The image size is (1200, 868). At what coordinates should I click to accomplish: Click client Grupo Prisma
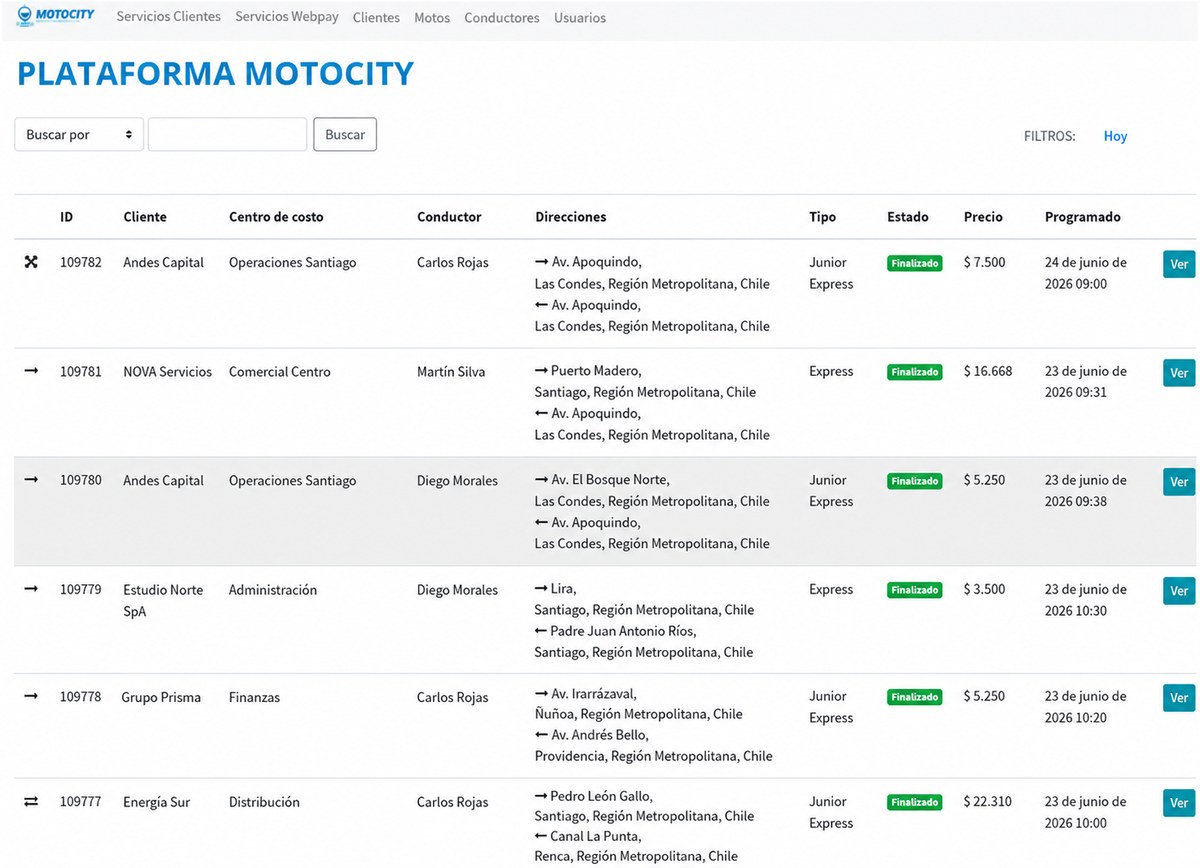[161, 697]
